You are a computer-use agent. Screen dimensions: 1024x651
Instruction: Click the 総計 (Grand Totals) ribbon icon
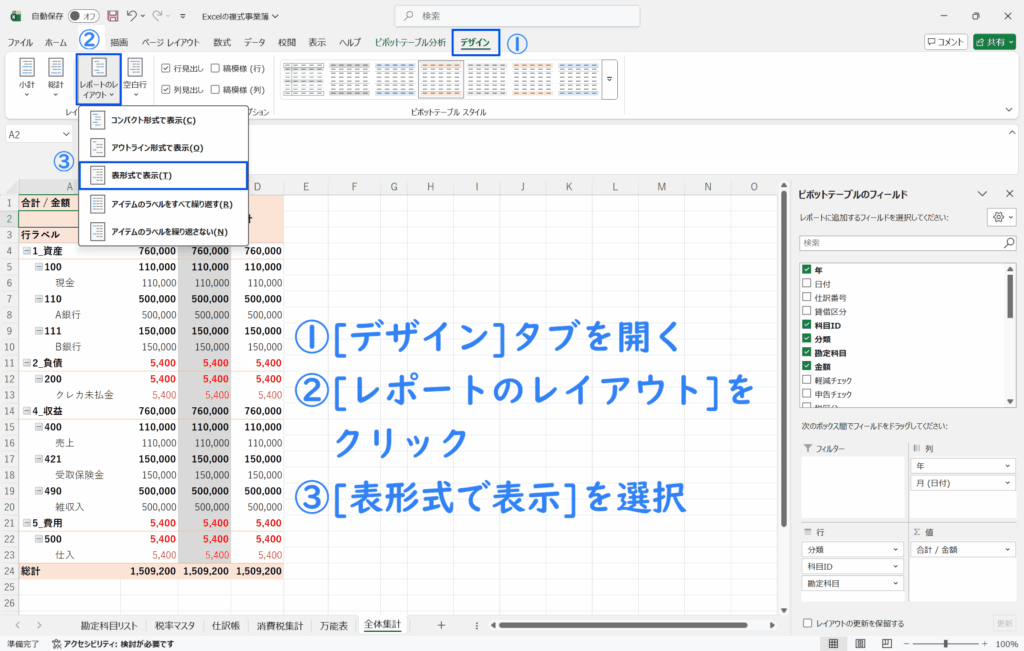point(55,75)
